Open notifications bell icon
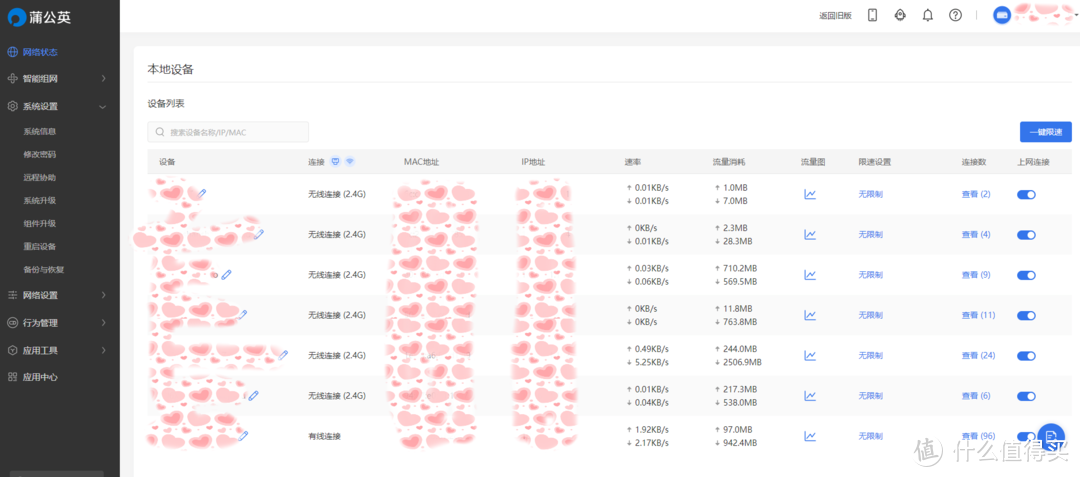Screen dimensions: 1080x477 (928, 15)
